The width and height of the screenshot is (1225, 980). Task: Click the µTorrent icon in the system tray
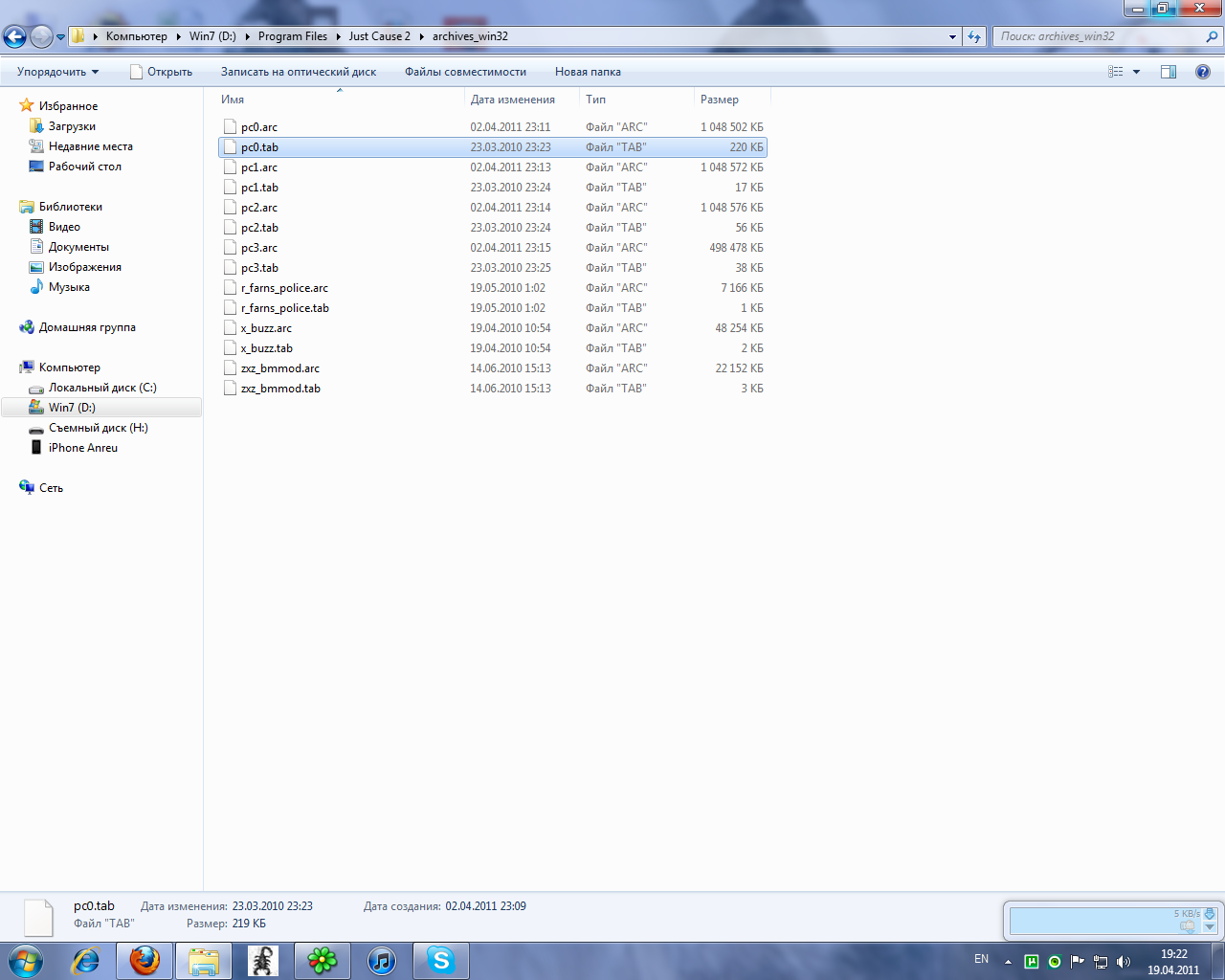pos(1031,962)
